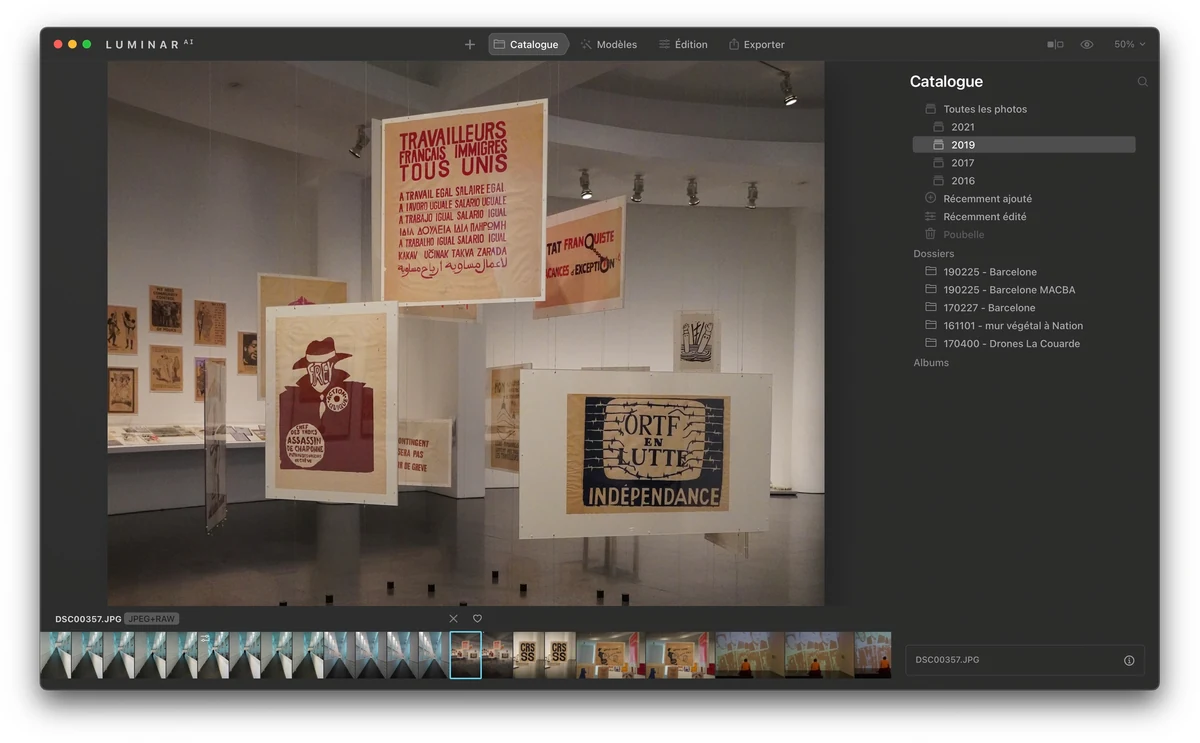Click the search magnifier in Catalogue panel

[x=1142, y=82]
